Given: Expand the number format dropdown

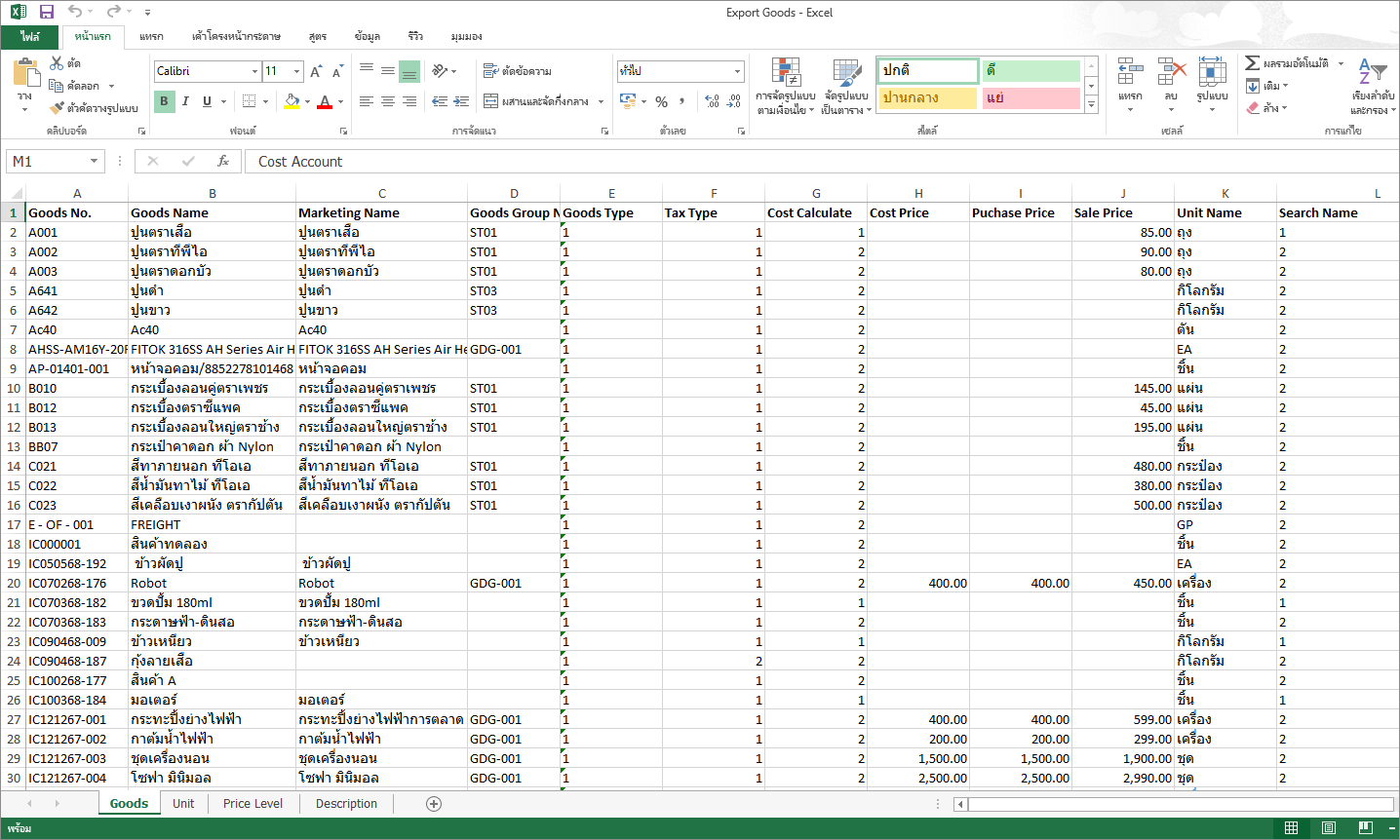Looking at the screenshot, I should point(737,71).
